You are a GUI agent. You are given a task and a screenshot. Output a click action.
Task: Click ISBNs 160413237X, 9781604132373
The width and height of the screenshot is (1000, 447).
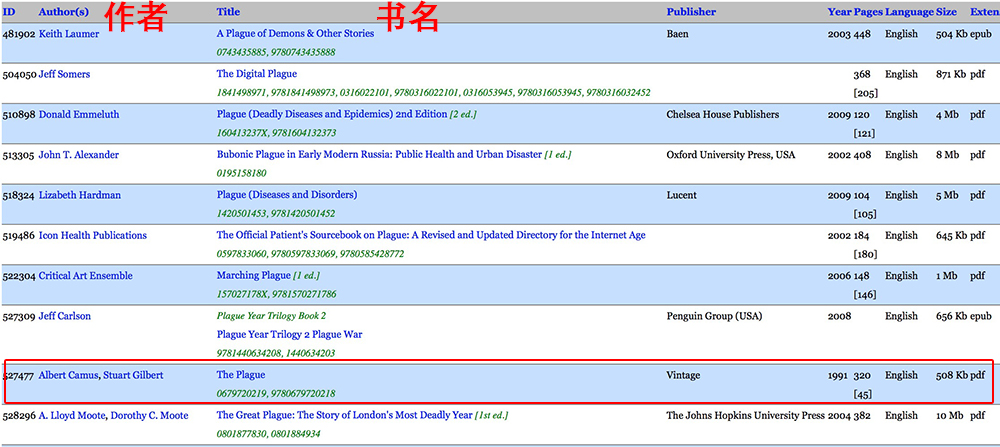click(x=277, y=133)
